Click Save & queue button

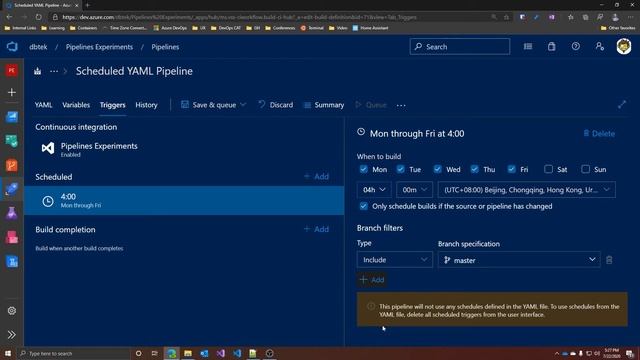coord(209,105)
